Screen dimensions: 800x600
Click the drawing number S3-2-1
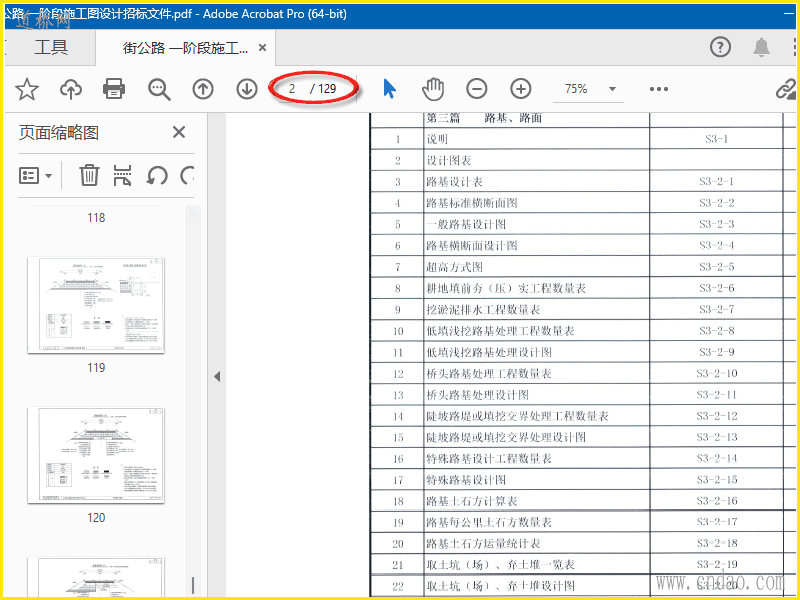tap(716, 181)
